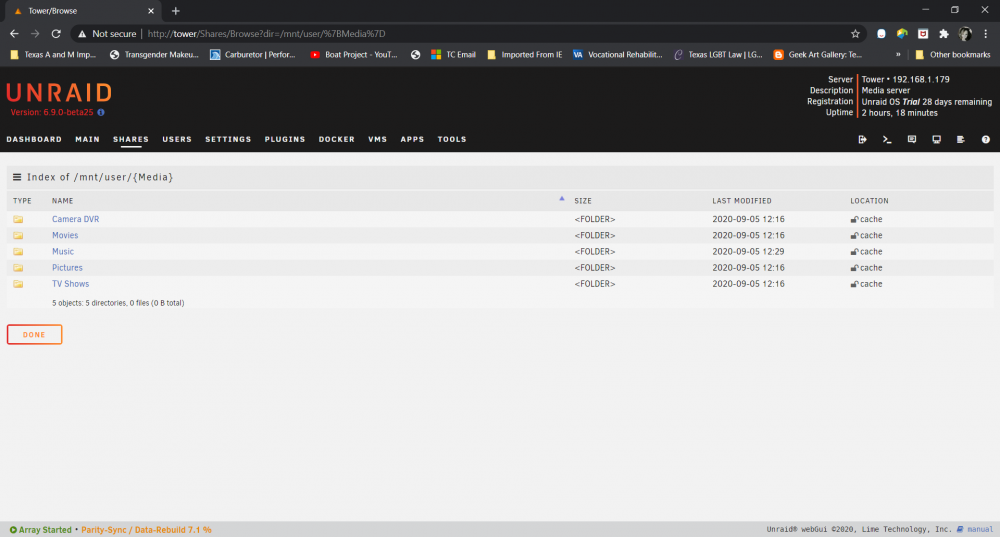
Task: Click the Done button
Action: [x=34, y=335]
